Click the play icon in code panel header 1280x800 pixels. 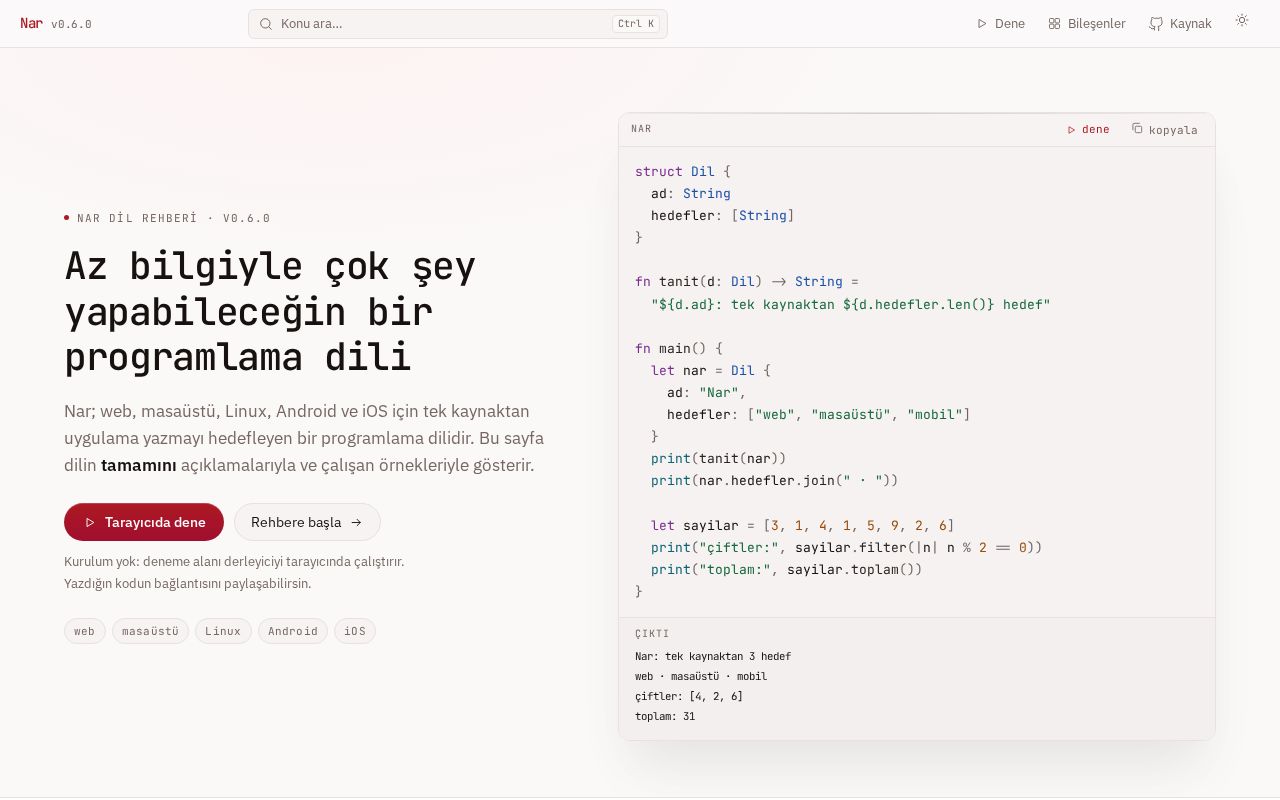tap(1072, 130)
